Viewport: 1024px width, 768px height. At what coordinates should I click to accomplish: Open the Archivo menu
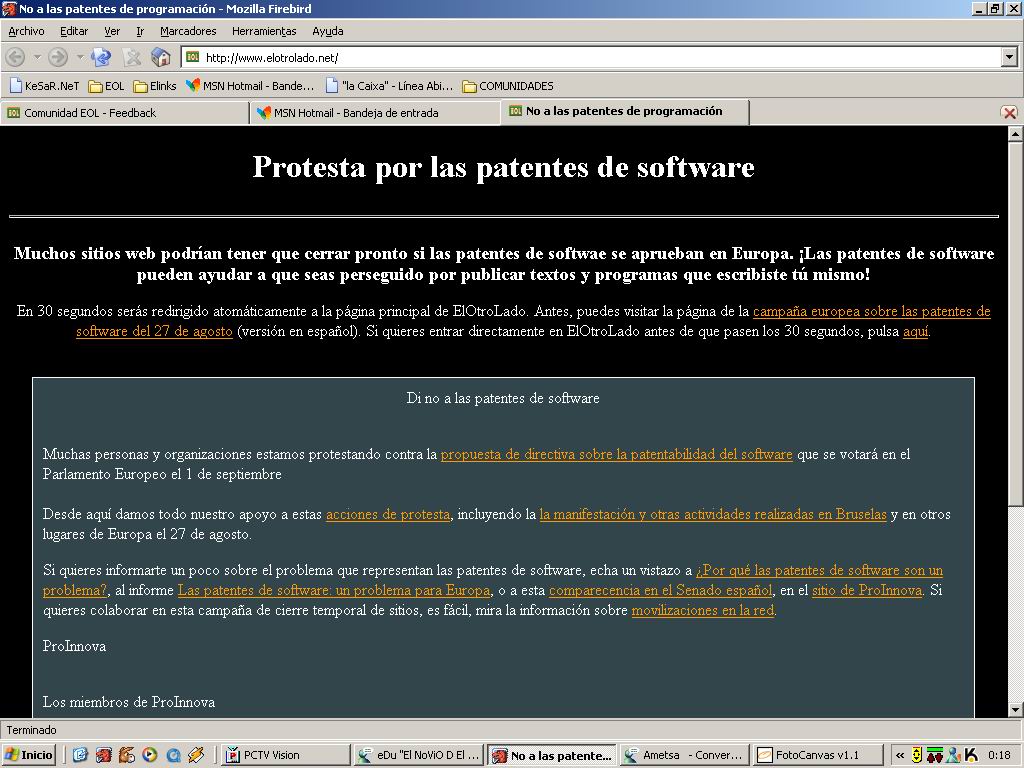pyautogui.click(x=26, y=31)
